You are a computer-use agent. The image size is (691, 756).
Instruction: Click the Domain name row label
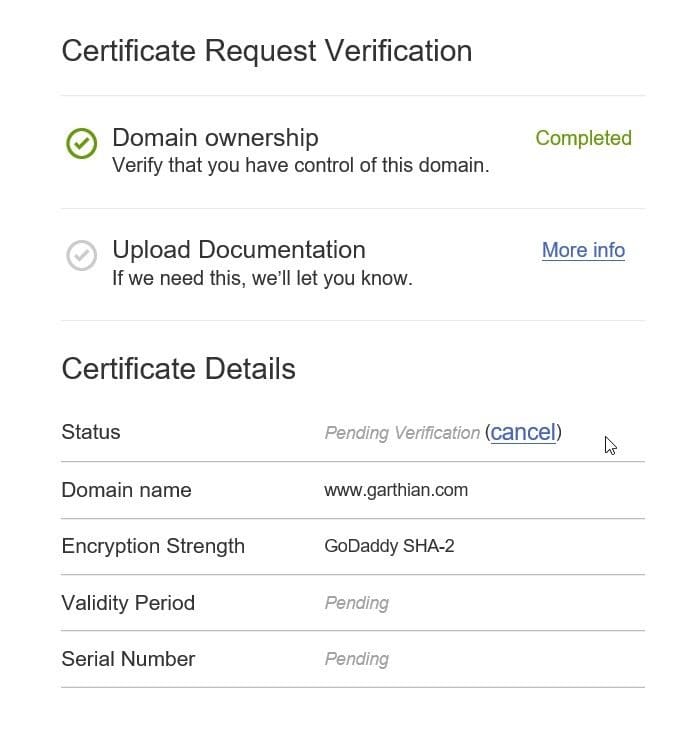coord(126,490)
